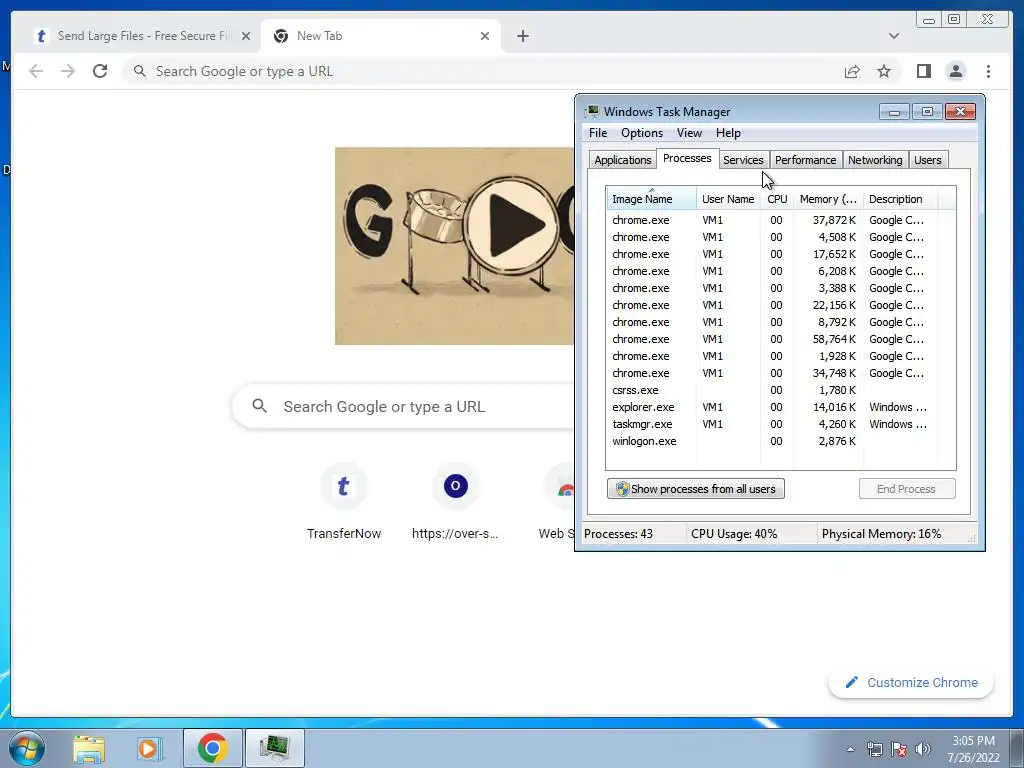Switch to Users tab
The image size is (1024, 768).
[927, 160]
